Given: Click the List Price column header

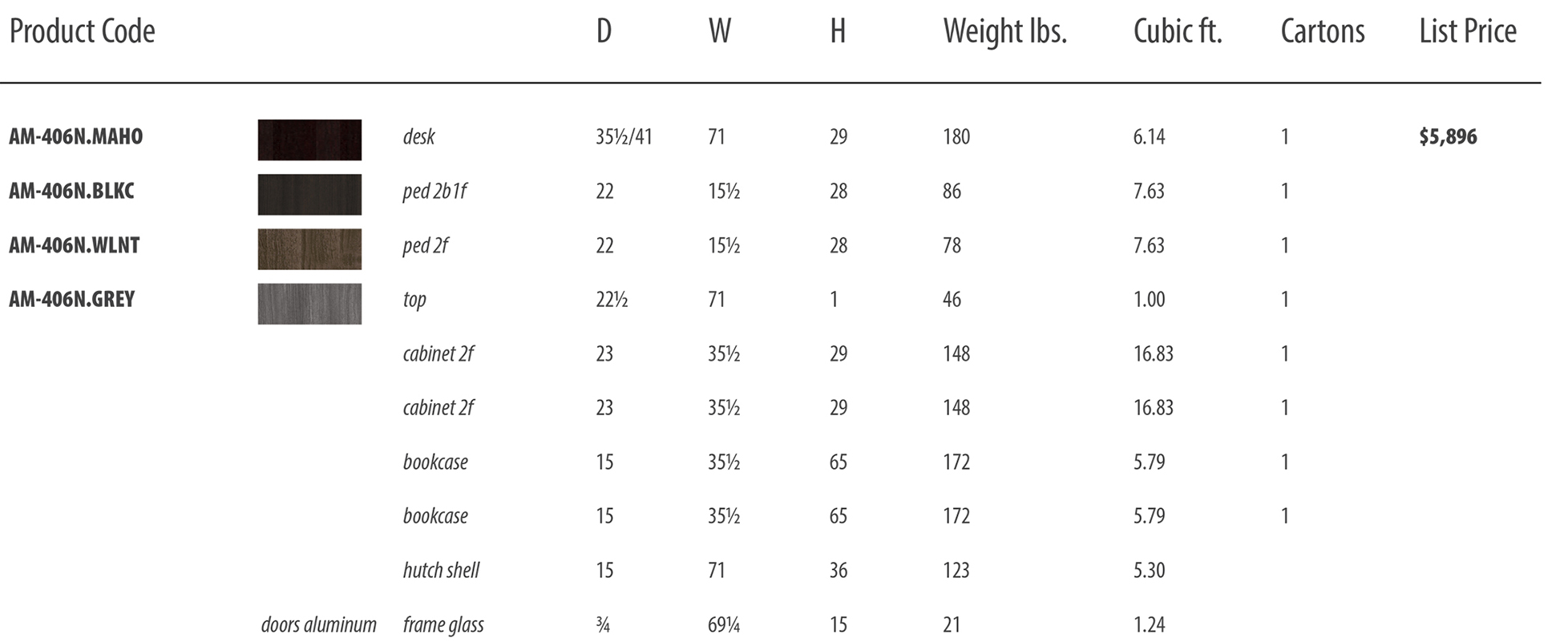Looking at the screenshot, I should coord(1468,32).
